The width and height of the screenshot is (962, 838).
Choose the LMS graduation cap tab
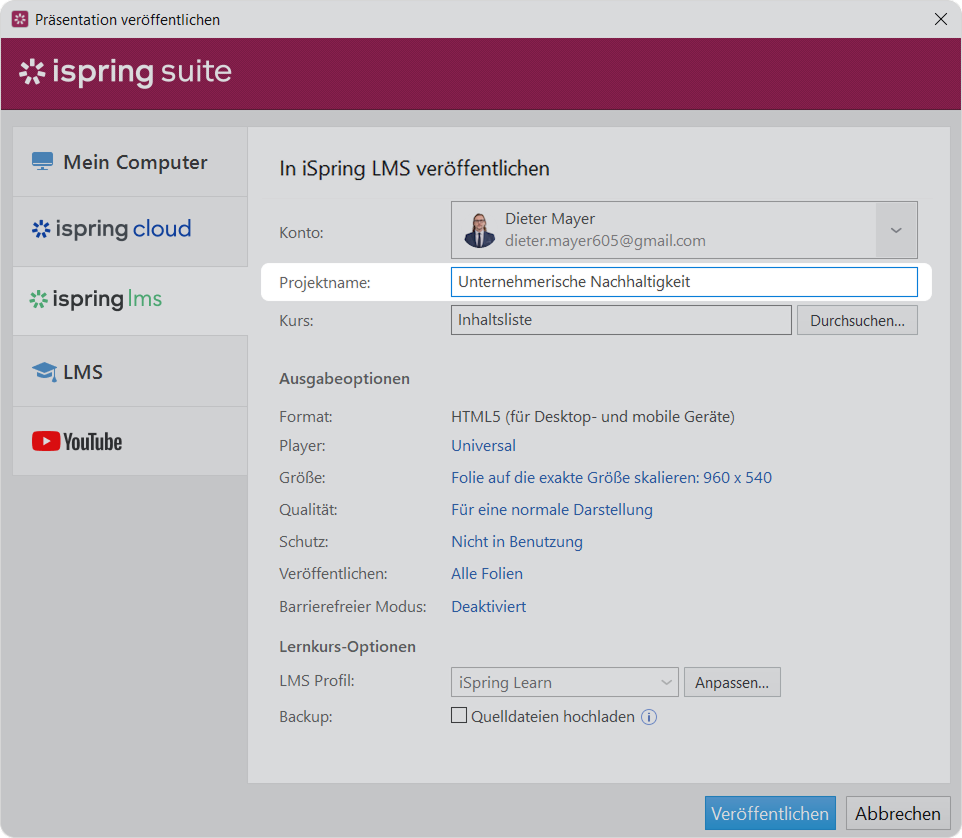[x=130, y=372]
